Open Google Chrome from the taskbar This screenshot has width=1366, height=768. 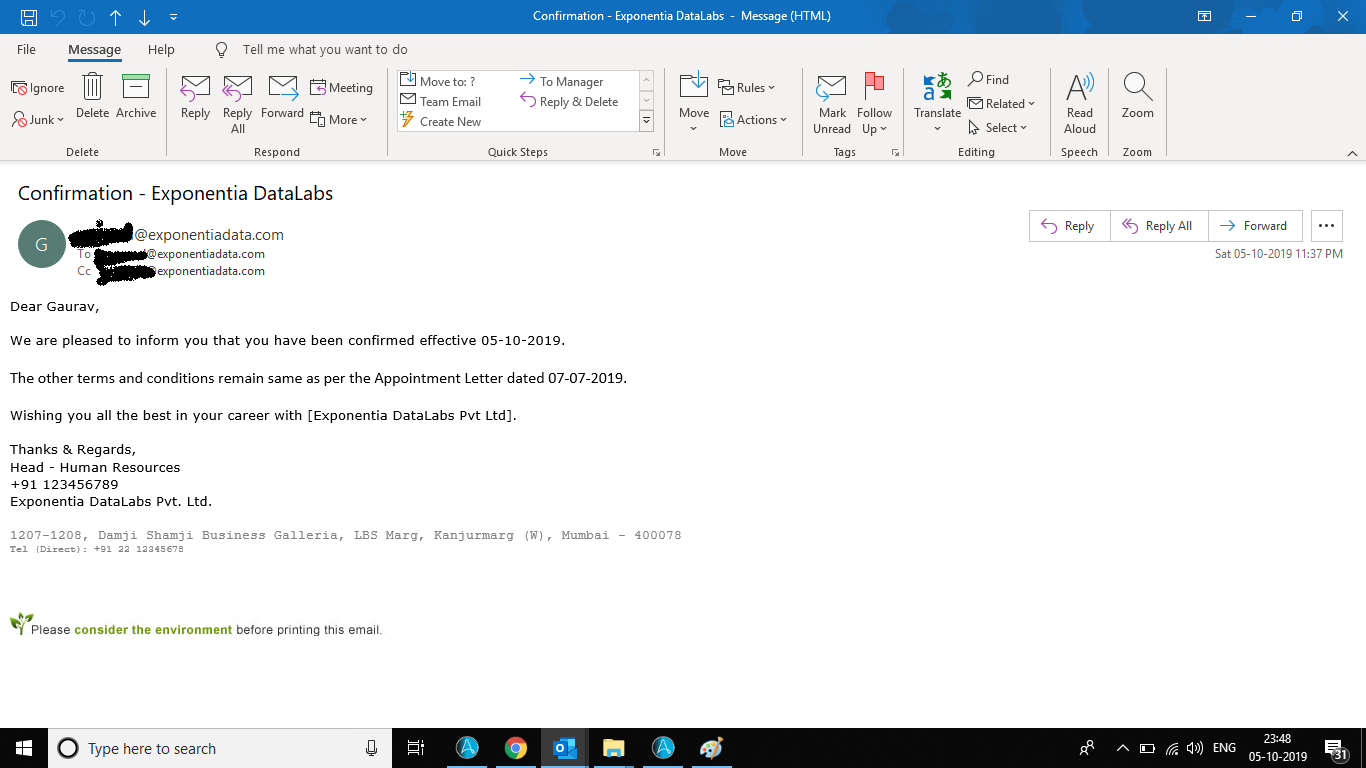[516, 748]
